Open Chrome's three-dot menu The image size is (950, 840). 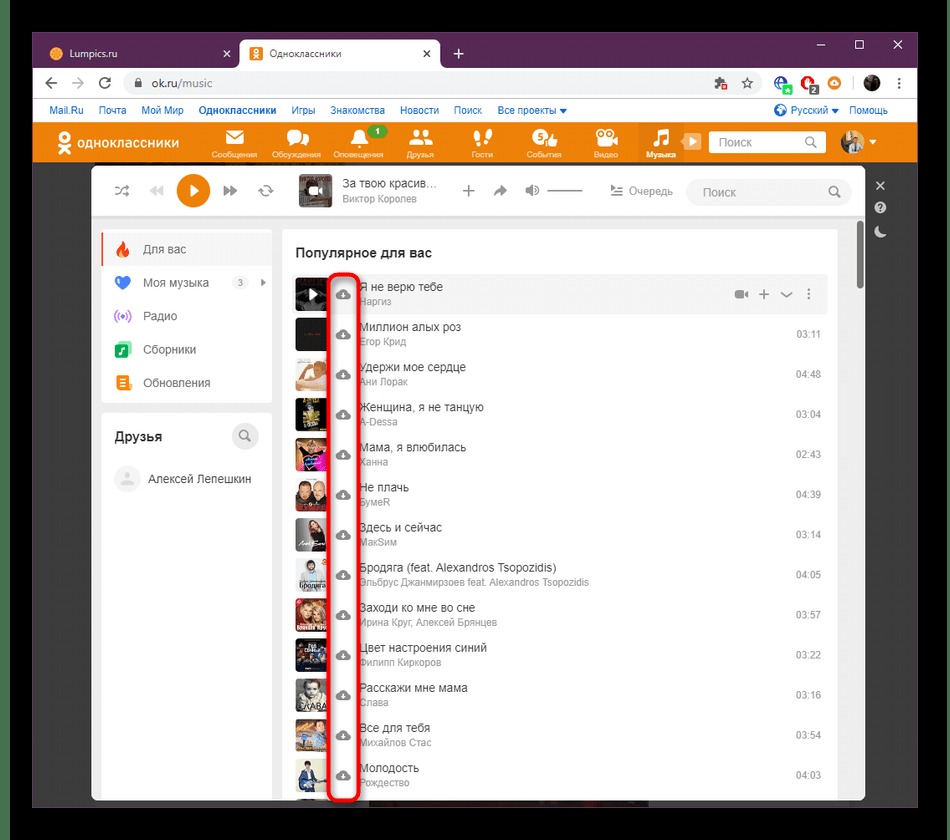pos(899,83)
